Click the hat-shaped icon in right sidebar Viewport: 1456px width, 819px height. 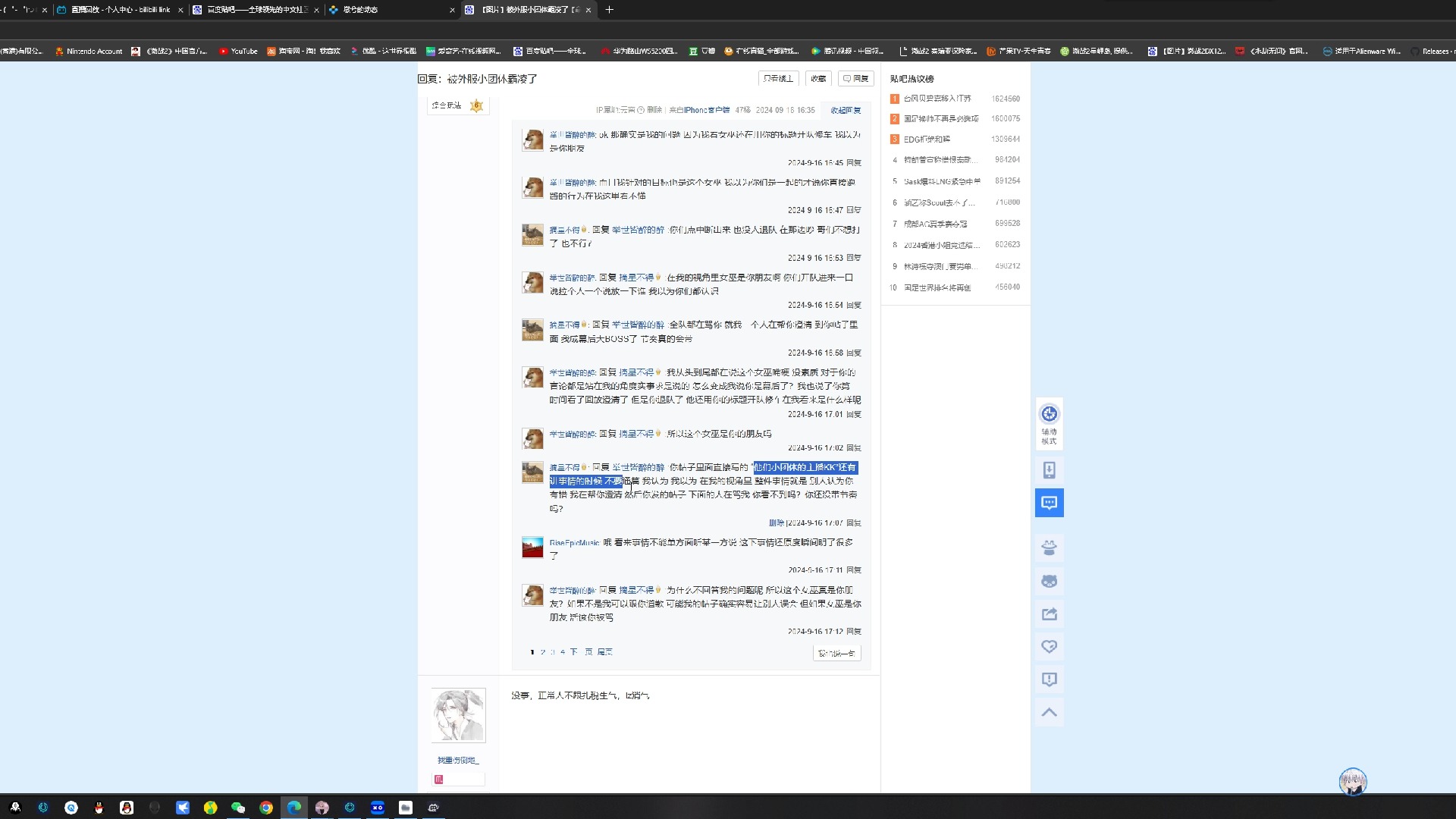tap(1049, 548)
